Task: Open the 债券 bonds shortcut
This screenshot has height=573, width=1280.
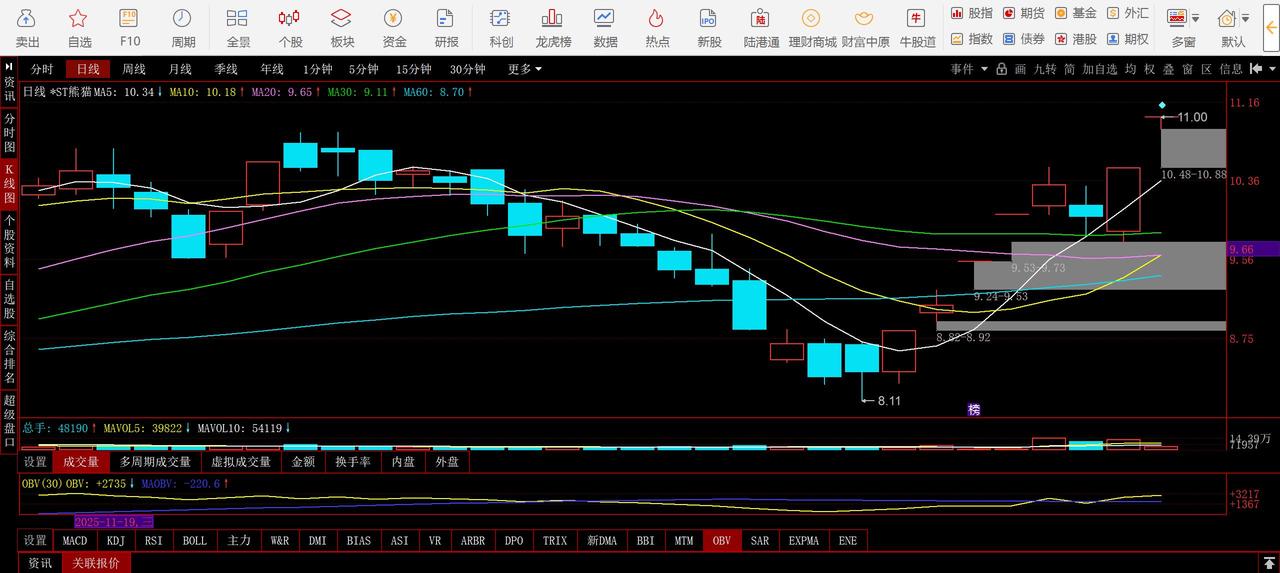Action: 1023,39
